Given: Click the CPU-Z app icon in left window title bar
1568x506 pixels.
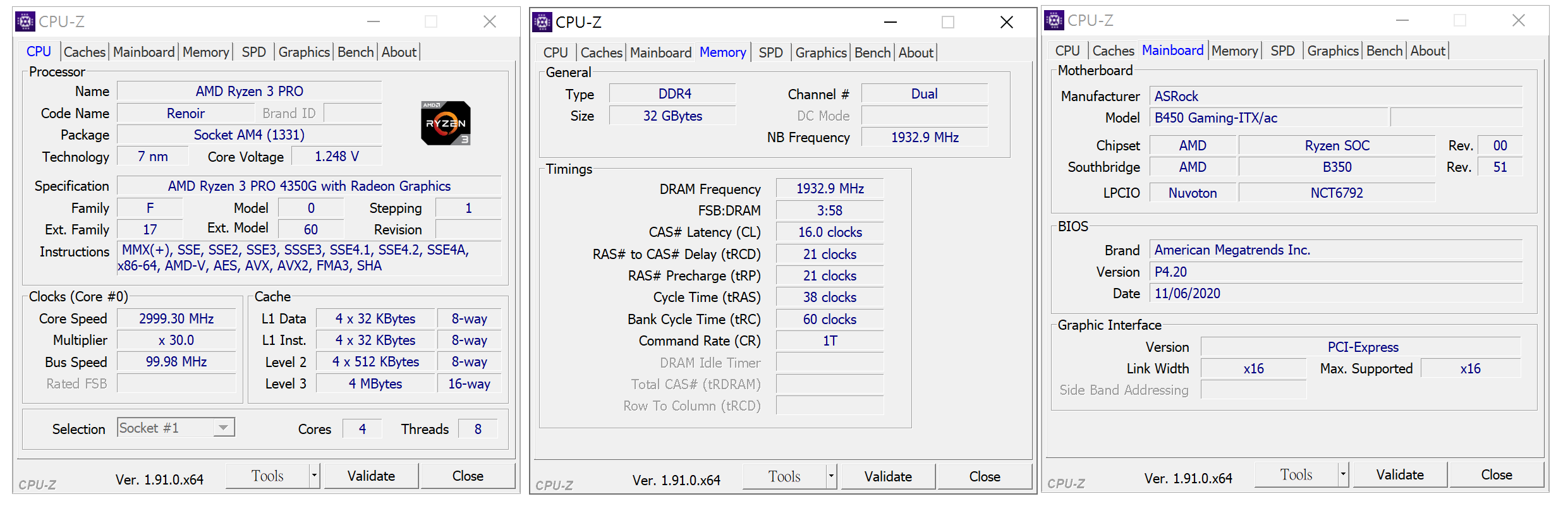Looking at the screenshot, I should (25, 21).
